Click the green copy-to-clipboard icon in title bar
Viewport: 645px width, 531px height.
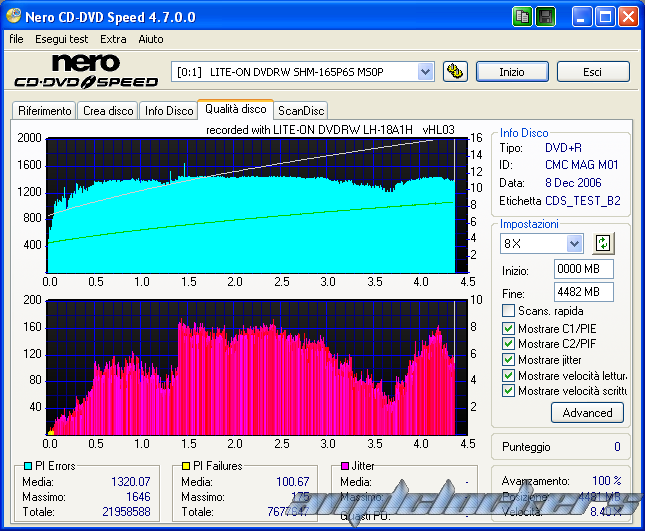(x=523, y=17)
